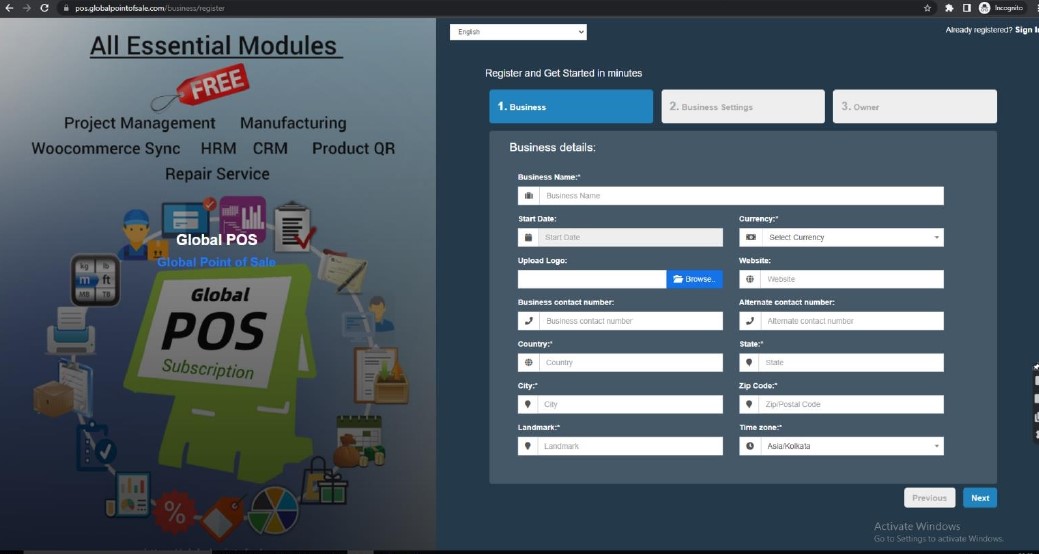Image resolution: width=1039 pixels, height=554 pixels.
Task: Click the Browse button for logo upload
Action: click(x=694, y=279)
